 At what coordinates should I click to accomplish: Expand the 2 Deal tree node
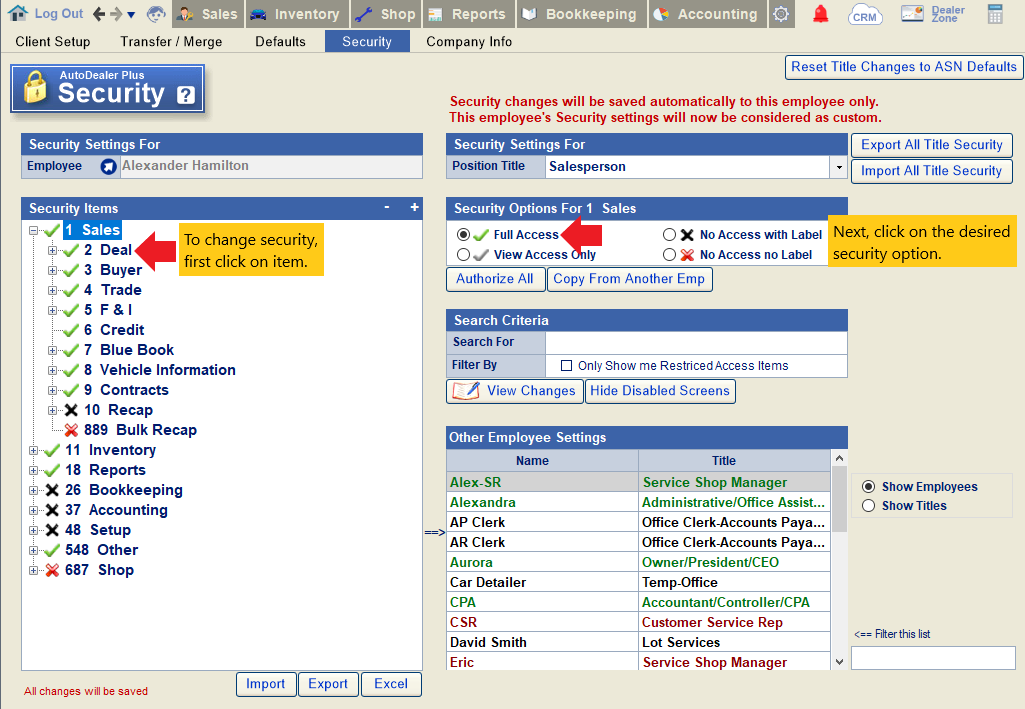52,250
